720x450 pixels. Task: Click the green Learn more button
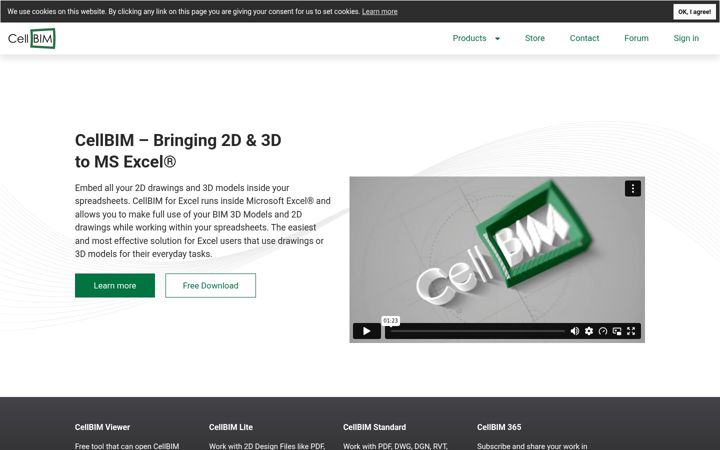point(115,286)
